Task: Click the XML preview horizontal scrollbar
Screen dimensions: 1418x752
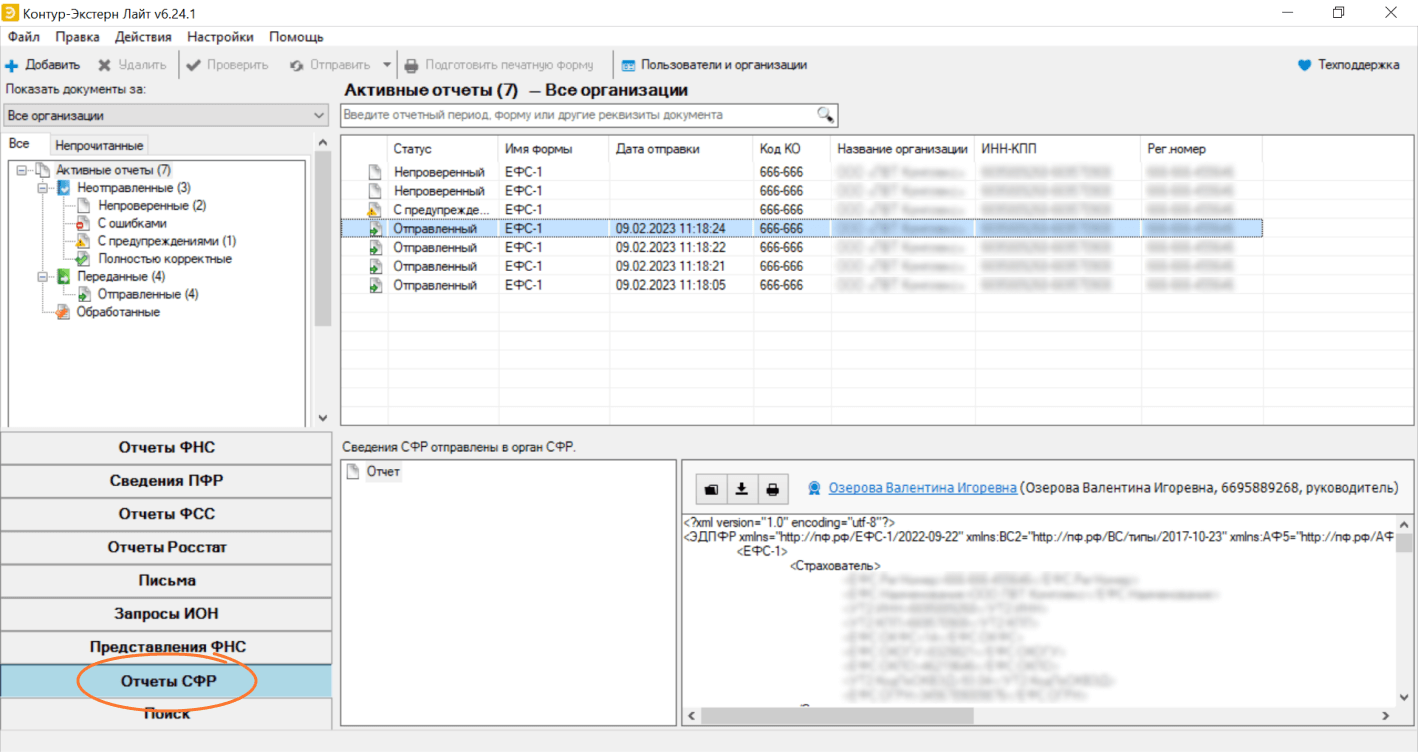Action: click(x=836, y=716)
